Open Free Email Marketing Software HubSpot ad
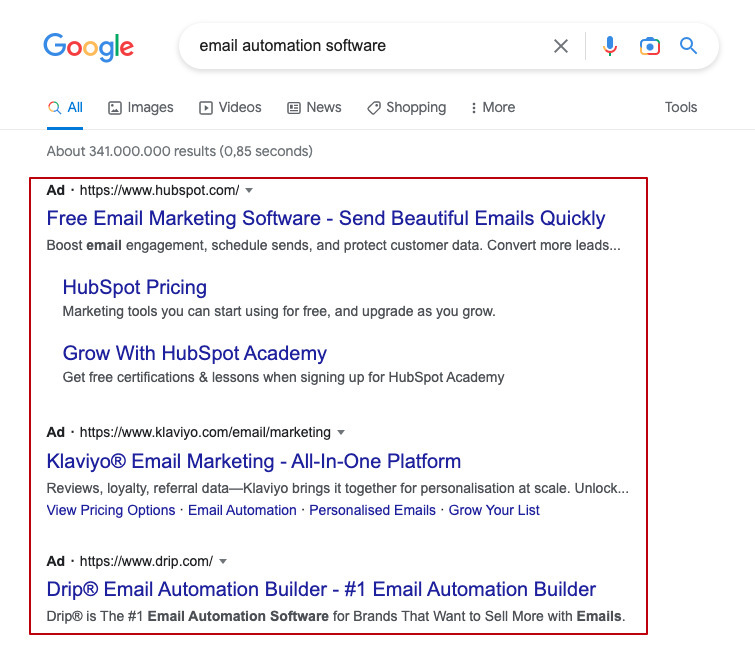The width and height of the screenshot is (755, 649). (x=326, y=218)
